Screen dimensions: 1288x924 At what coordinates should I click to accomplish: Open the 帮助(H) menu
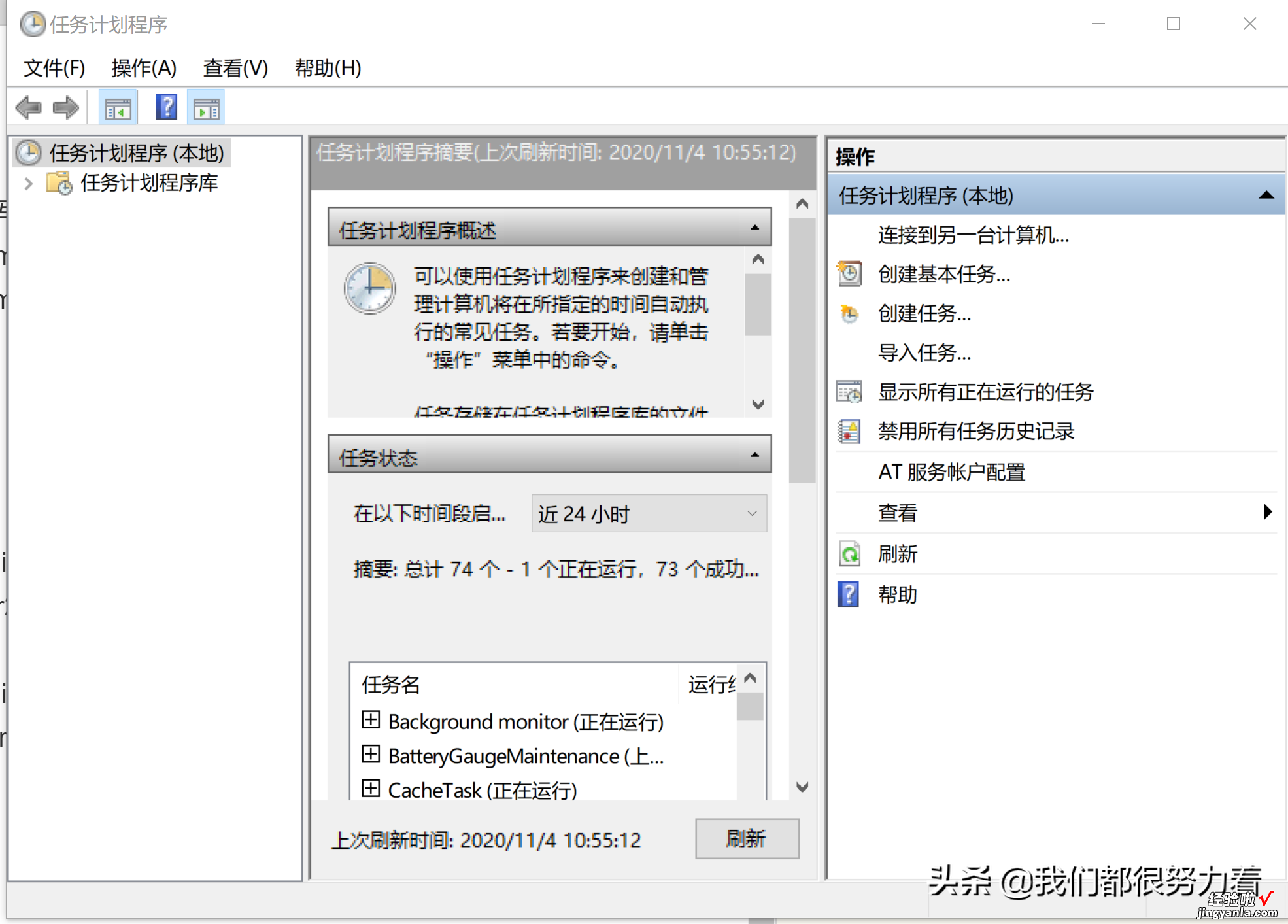click(328, 68)
